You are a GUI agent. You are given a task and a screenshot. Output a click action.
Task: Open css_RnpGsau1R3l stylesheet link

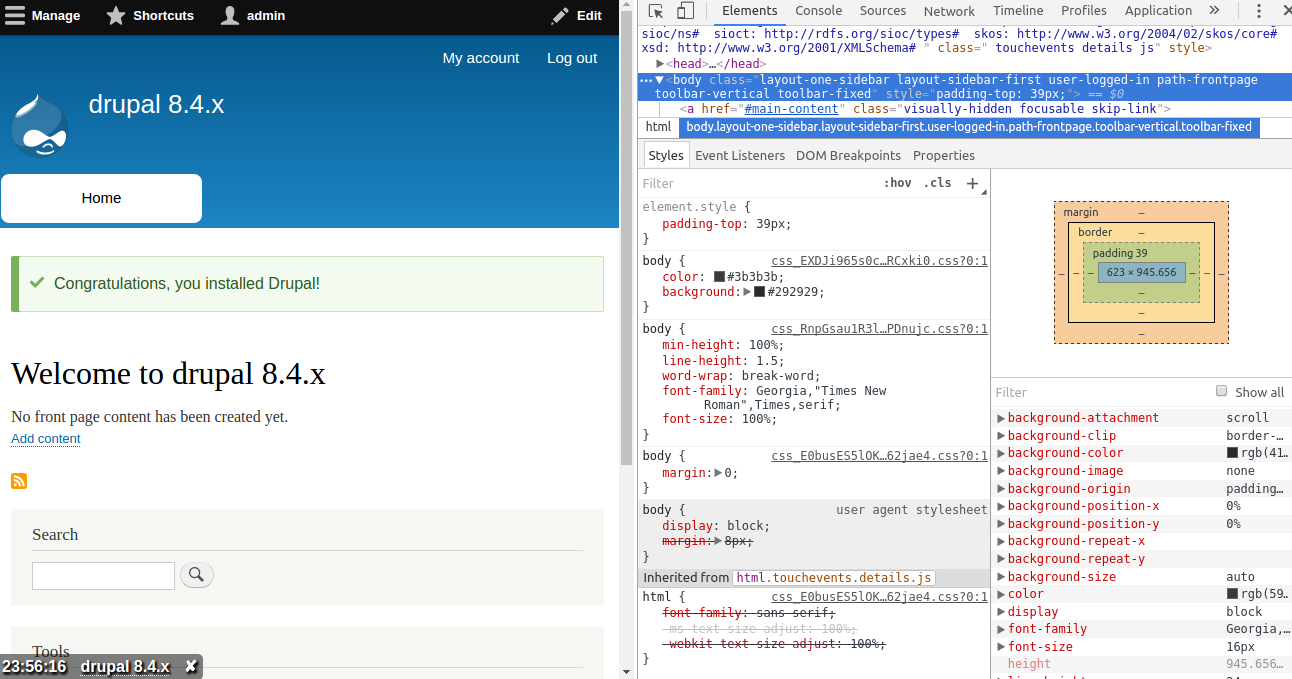tap(879, 329)
